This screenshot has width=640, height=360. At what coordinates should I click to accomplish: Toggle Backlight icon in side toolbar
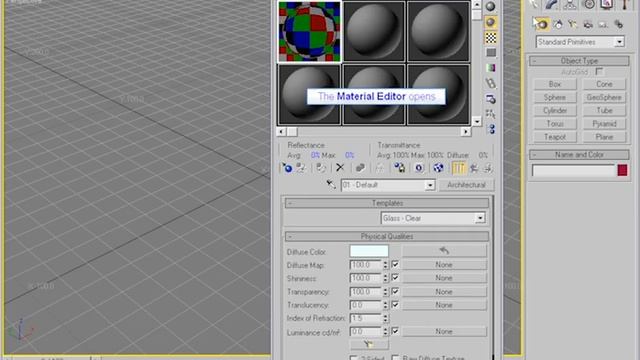(x=491, y=22)
